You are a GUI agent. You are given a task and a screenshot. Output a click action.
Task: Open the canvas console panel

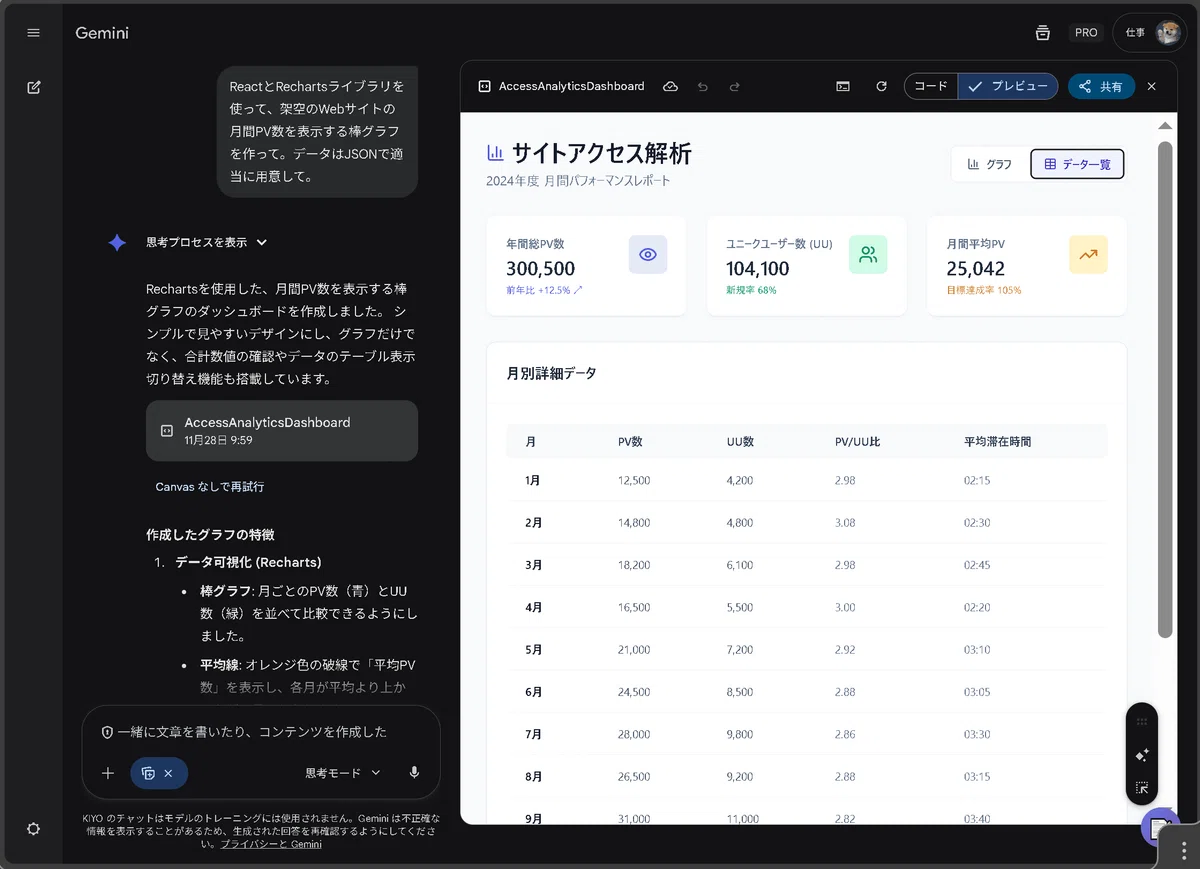tap(843, 87)
